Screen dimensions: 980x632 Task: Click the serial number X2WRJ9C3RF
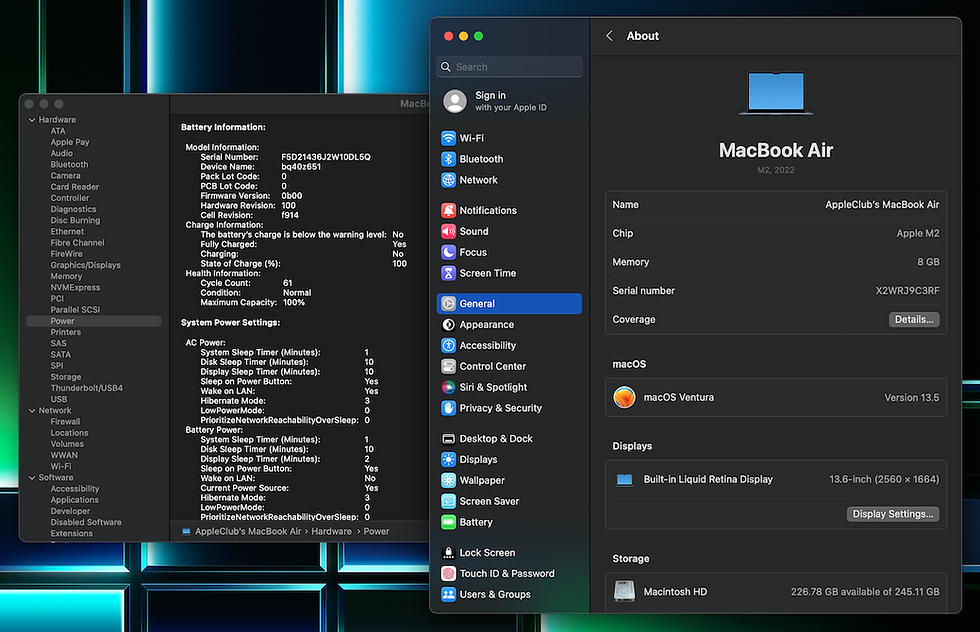907,291
